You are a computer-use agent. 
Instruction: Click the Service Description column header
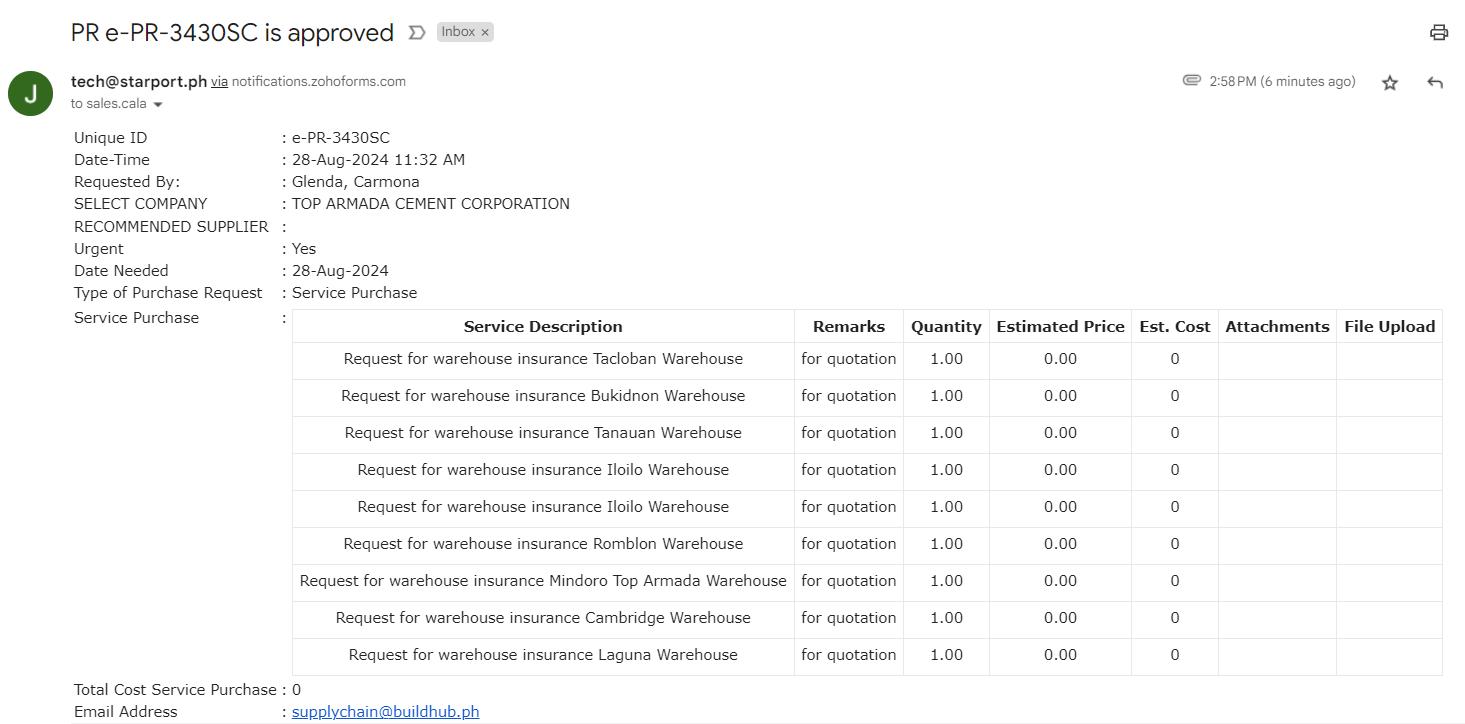click(x=542, y=327)
